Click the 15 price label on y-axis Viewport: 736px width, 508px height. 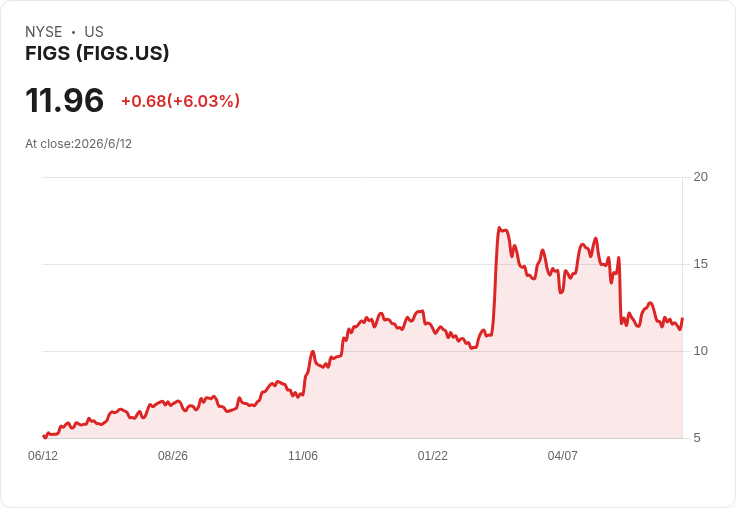tap(700, 264)
